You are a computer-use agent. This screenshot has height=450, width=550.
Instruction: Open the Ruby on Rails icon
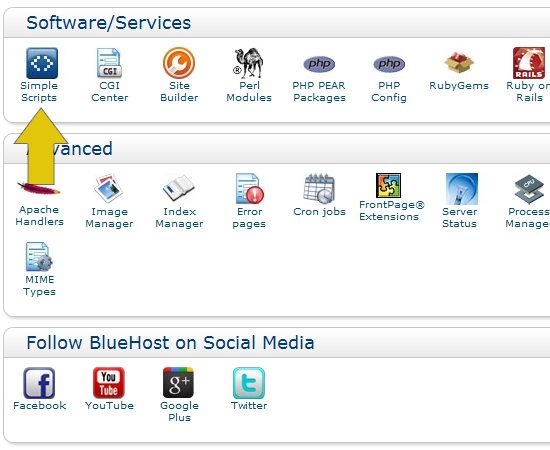tap(529, 63)
